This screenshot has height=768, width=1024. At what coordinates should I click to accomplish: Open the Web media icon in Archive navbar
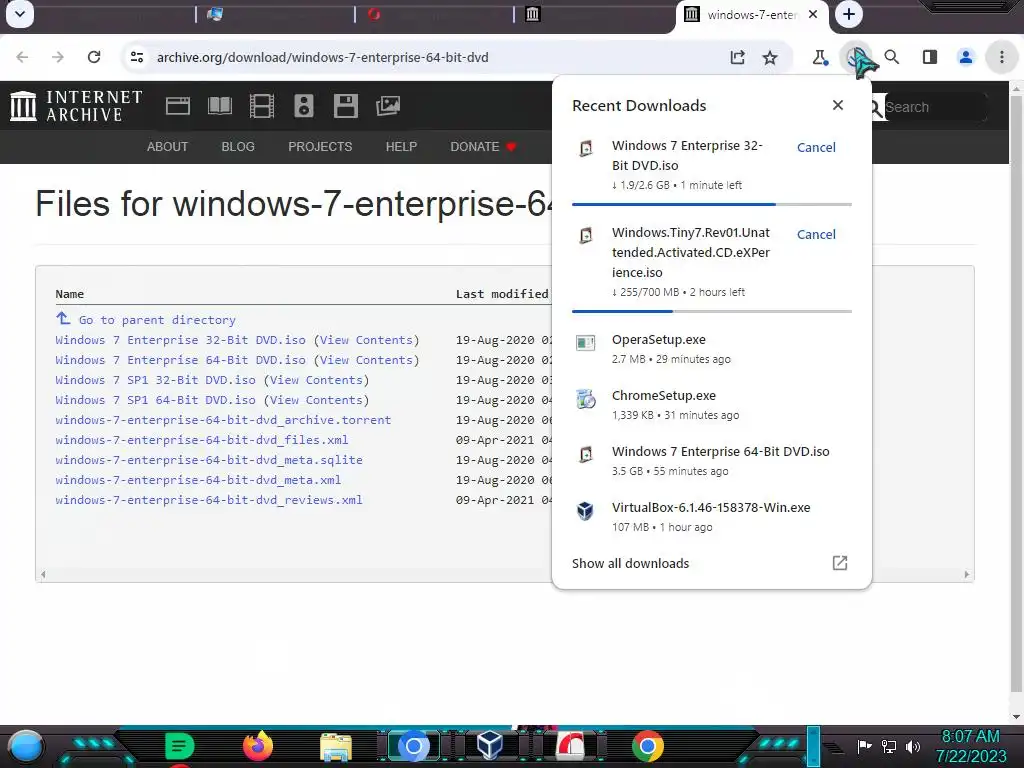coord(178,106)
